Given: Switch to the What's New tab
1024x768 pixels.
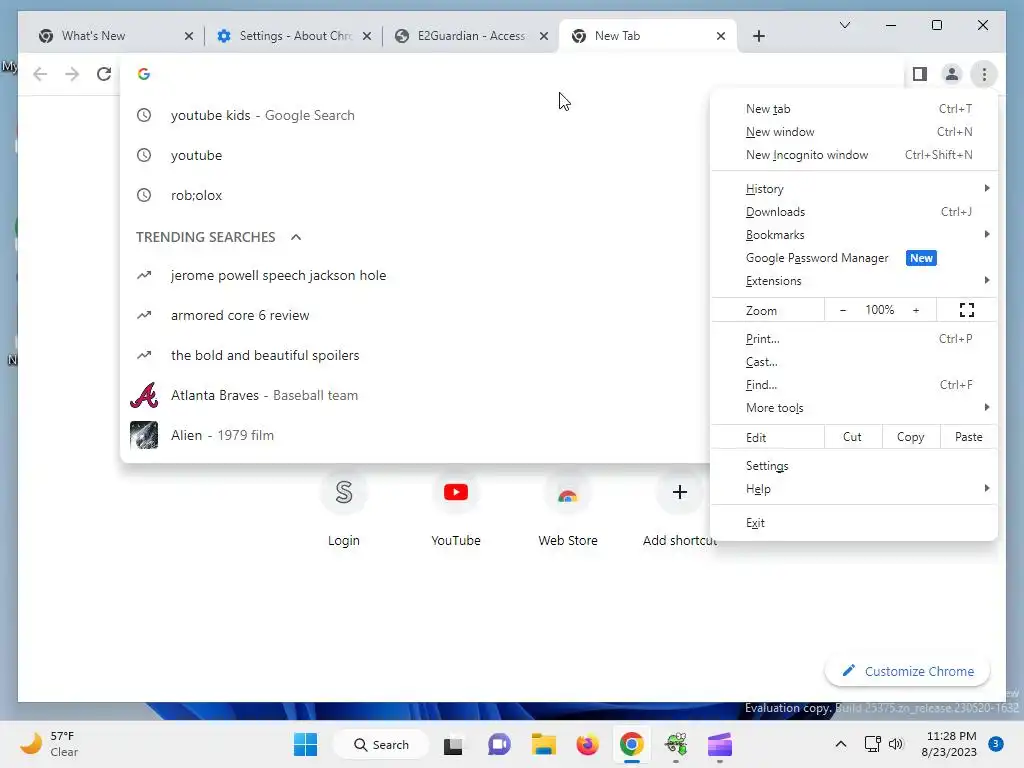Looking at the screenshot, I should coord(115,36).
